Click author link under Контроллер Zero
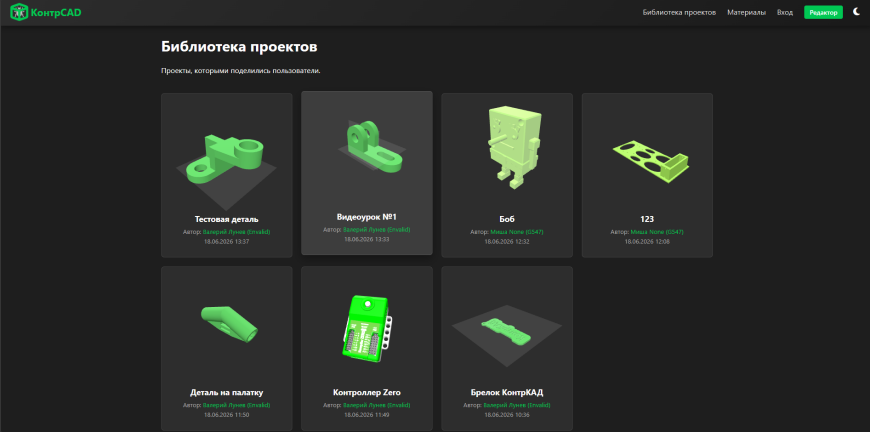The image size is (870, 432). click(377, 405)
